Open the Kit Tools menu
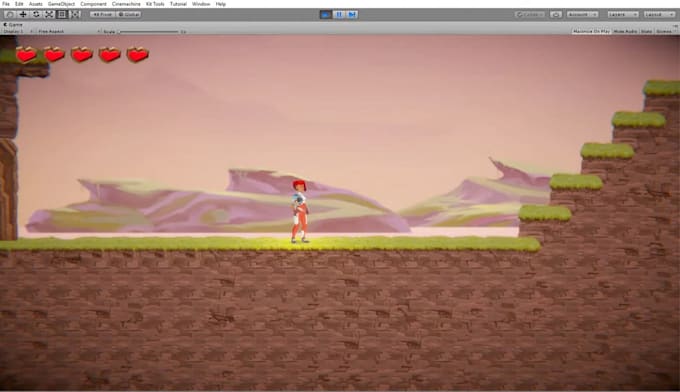The image size is (680, 392). click(155, 4)
